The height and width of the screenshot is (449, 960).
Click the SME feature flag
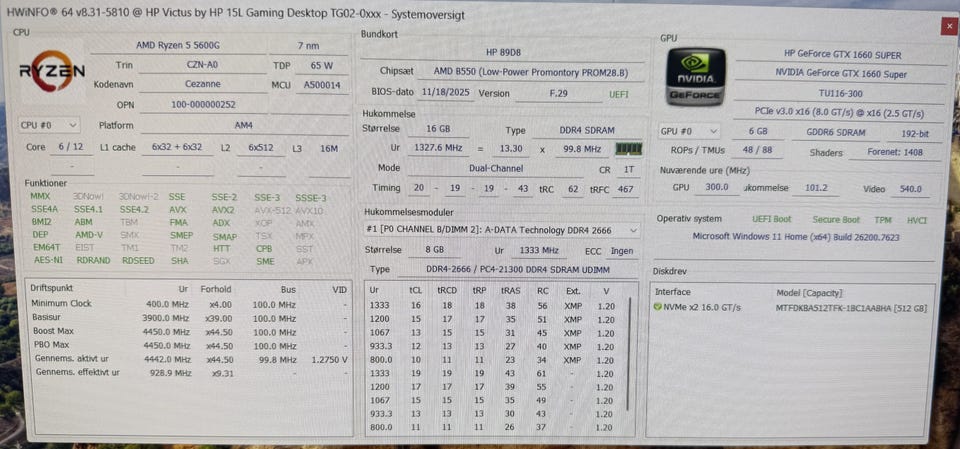[x=265, y=261]
